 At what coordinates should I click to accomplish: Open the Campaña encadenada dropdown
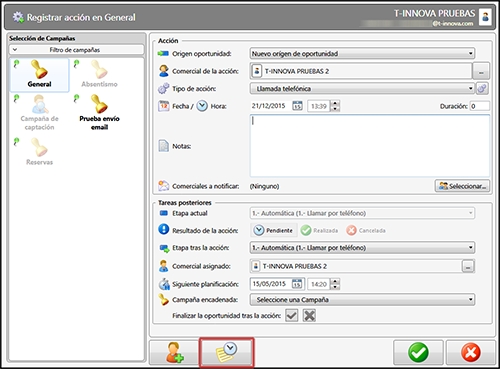click(362, 300)
